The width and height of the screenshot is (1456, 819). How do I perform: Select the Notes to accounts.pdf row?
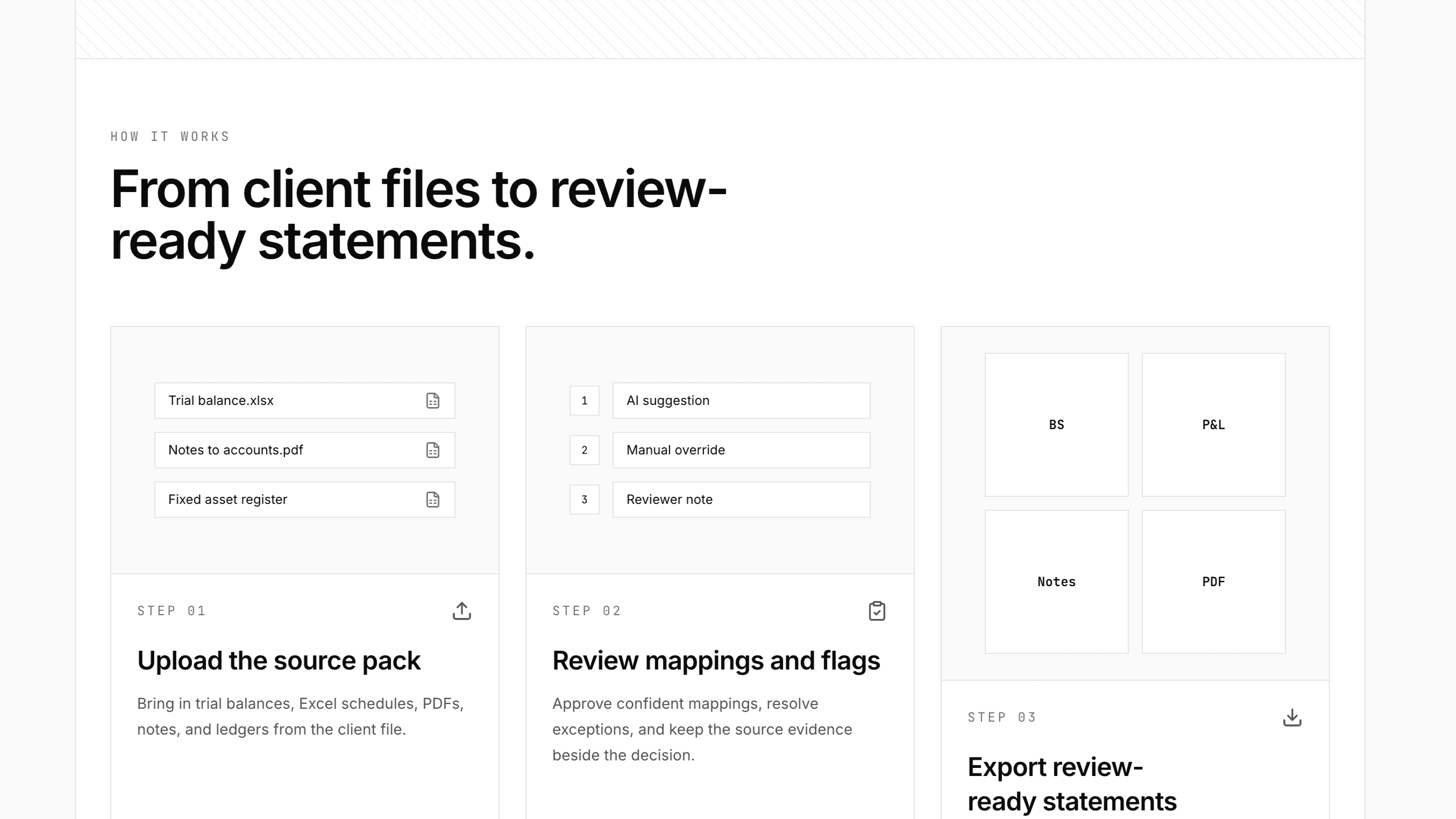tap(304, 450)
